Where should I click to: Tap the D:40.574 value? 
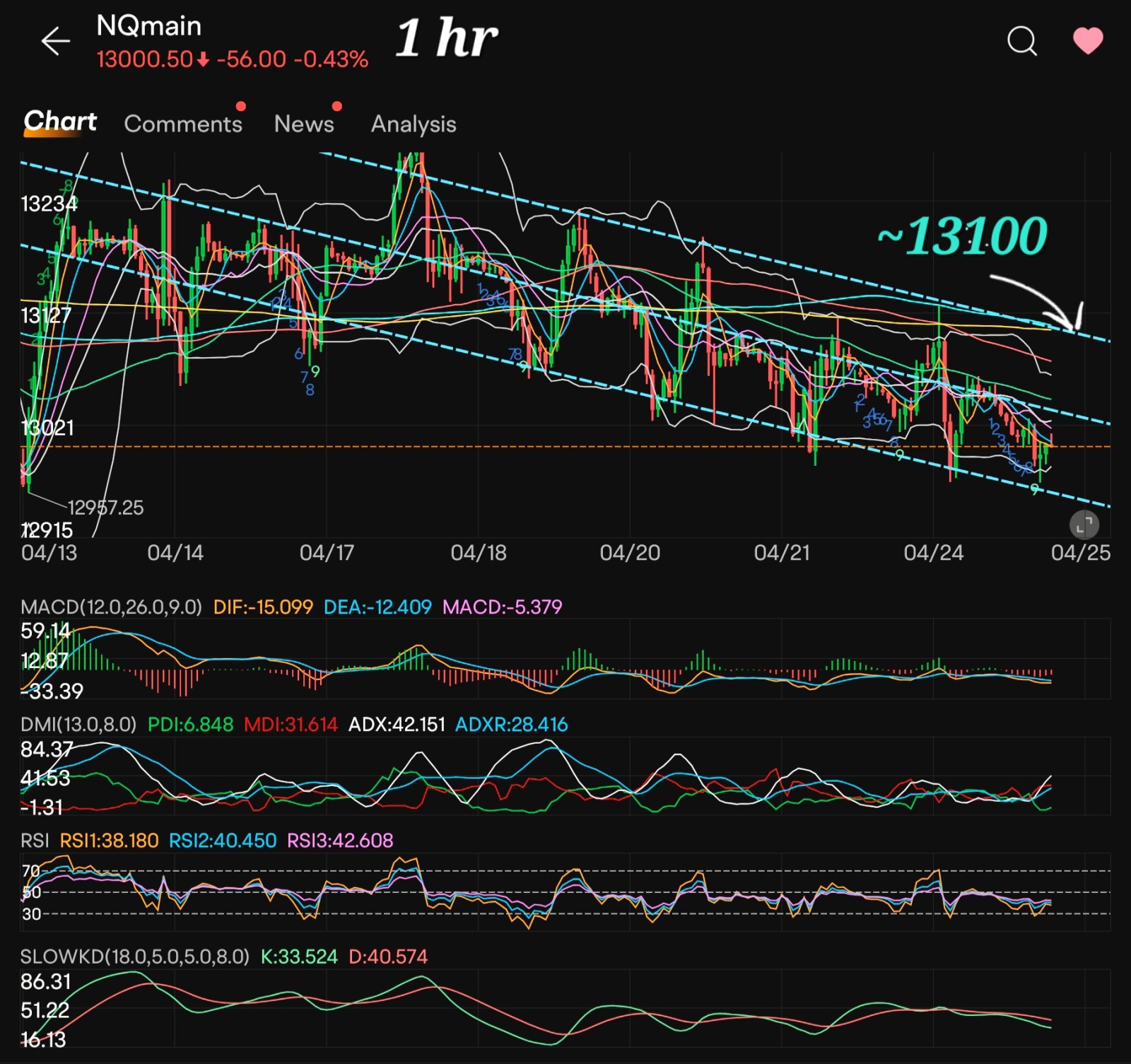[388, 957]
